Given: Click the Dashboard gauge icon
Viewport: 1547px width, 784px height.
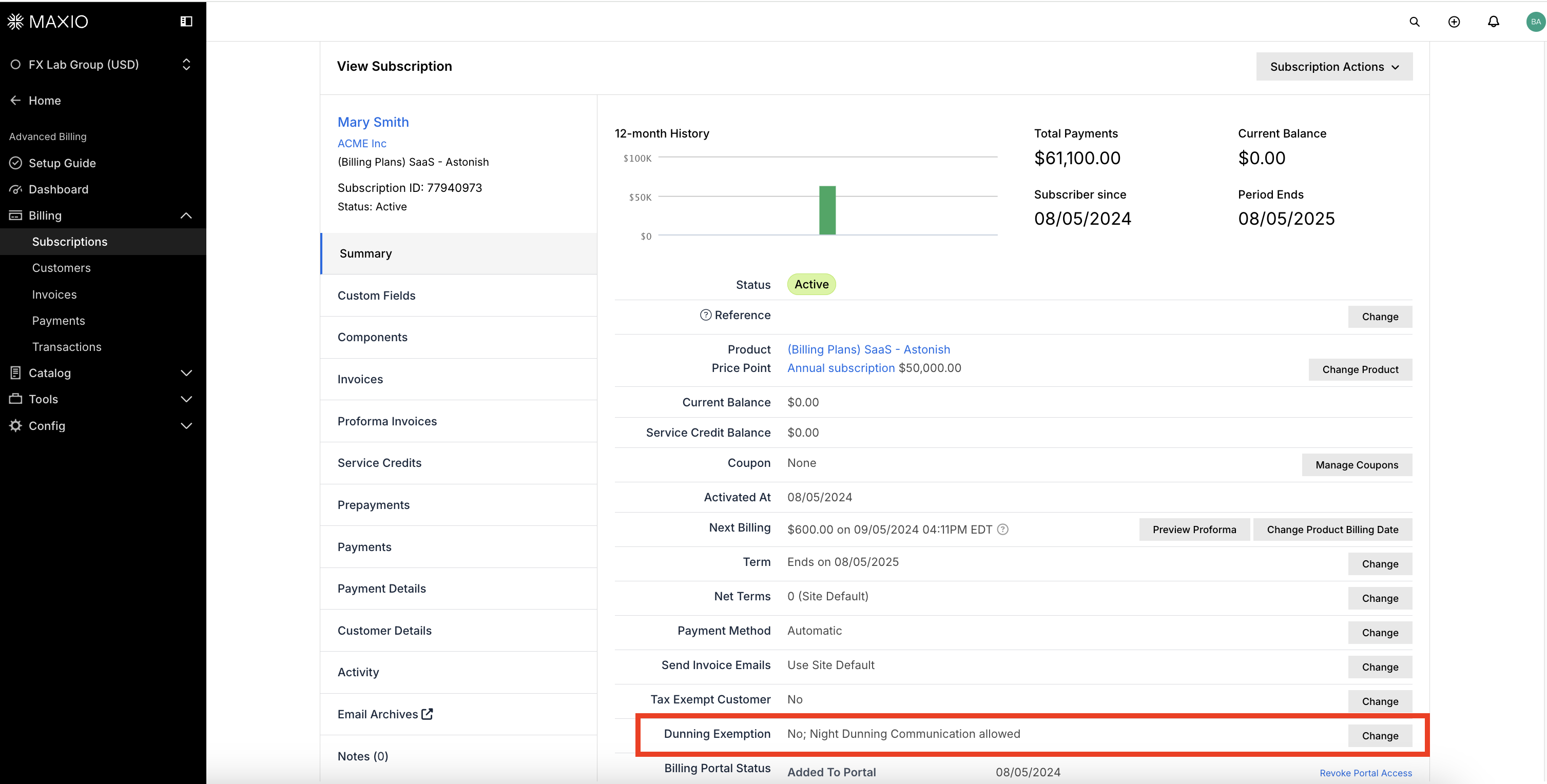Looking at the screenshot, I should pyautogui.click(x=15, y=189).
